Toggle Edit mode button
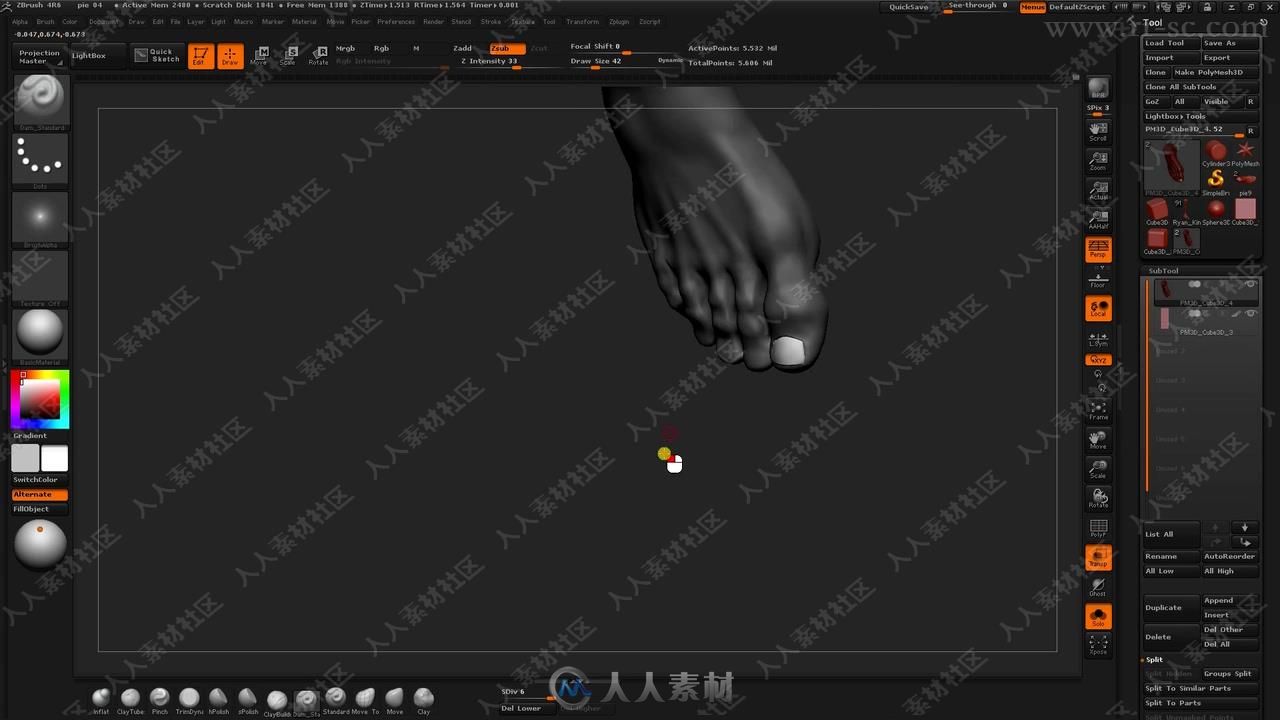The width and height of the screenshot is (1280, 720). (x=201, y=56)
